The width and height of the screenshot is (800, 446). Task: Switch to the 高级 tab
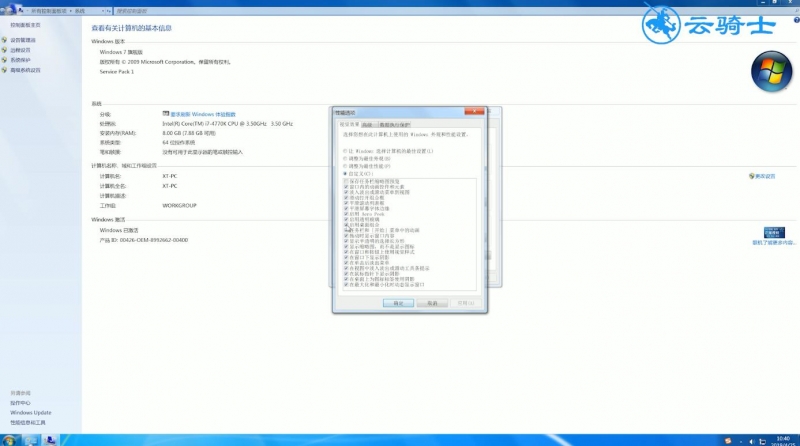click(367, 125)
